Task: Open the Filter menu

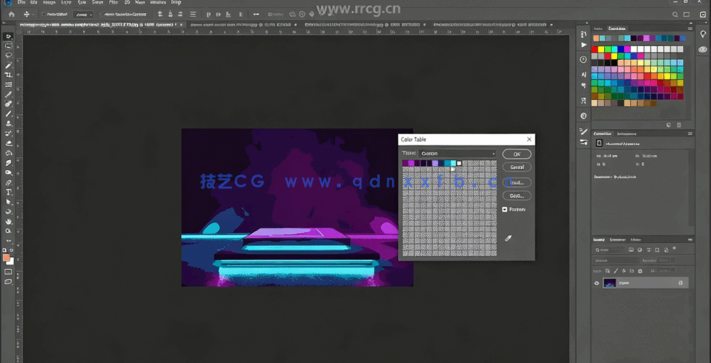Action: (113, 2)
